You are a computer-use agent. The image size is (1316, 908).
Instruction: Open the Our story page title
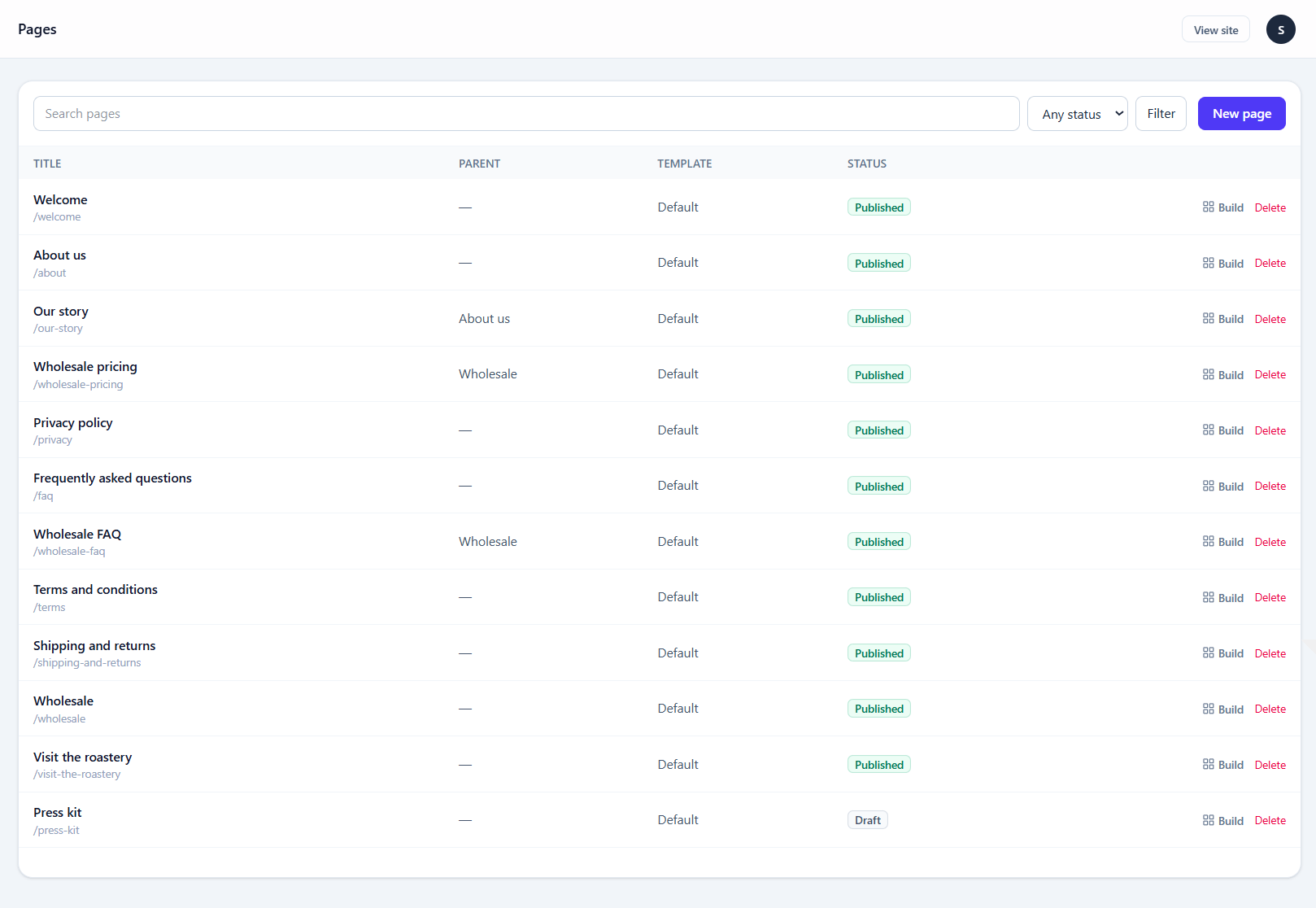(x=61, y=312)
